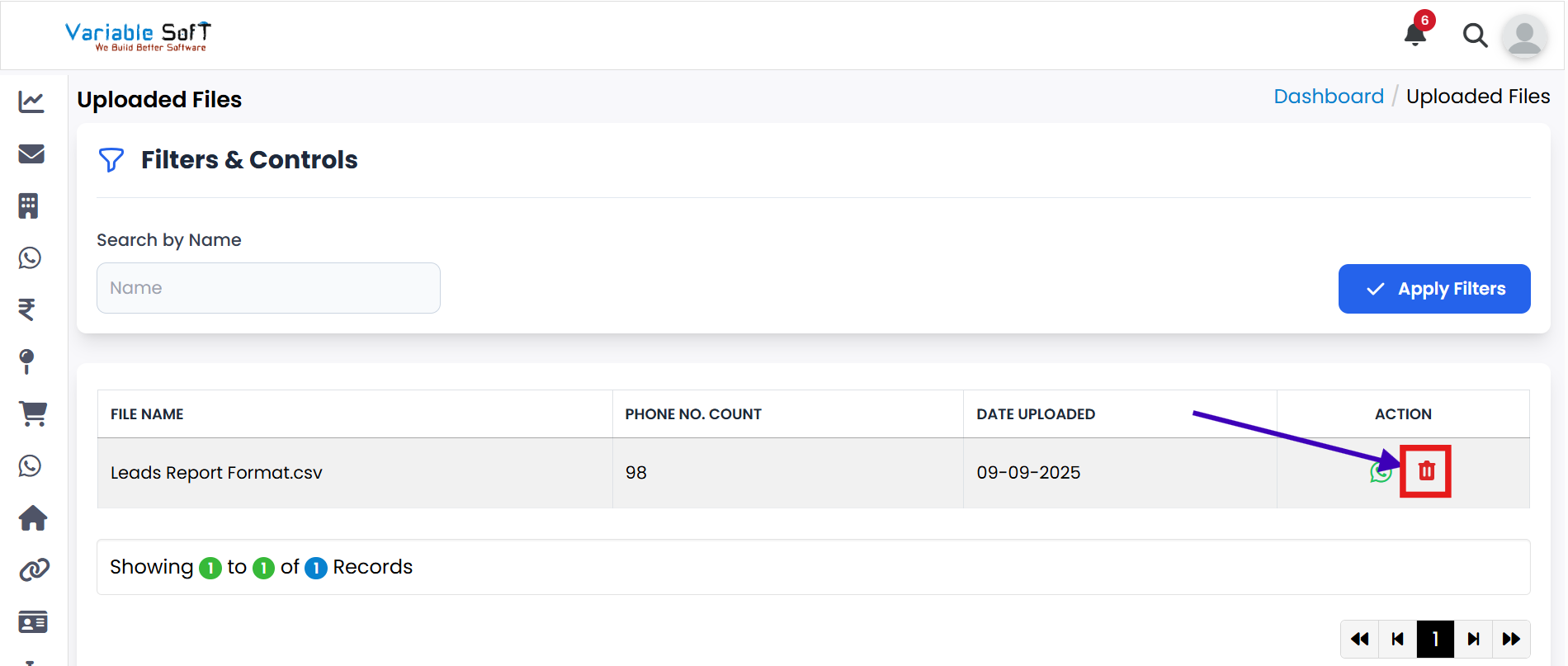Go to Dashboard via breadcrumb link
1568x666 pixels.
point(1329,97)
